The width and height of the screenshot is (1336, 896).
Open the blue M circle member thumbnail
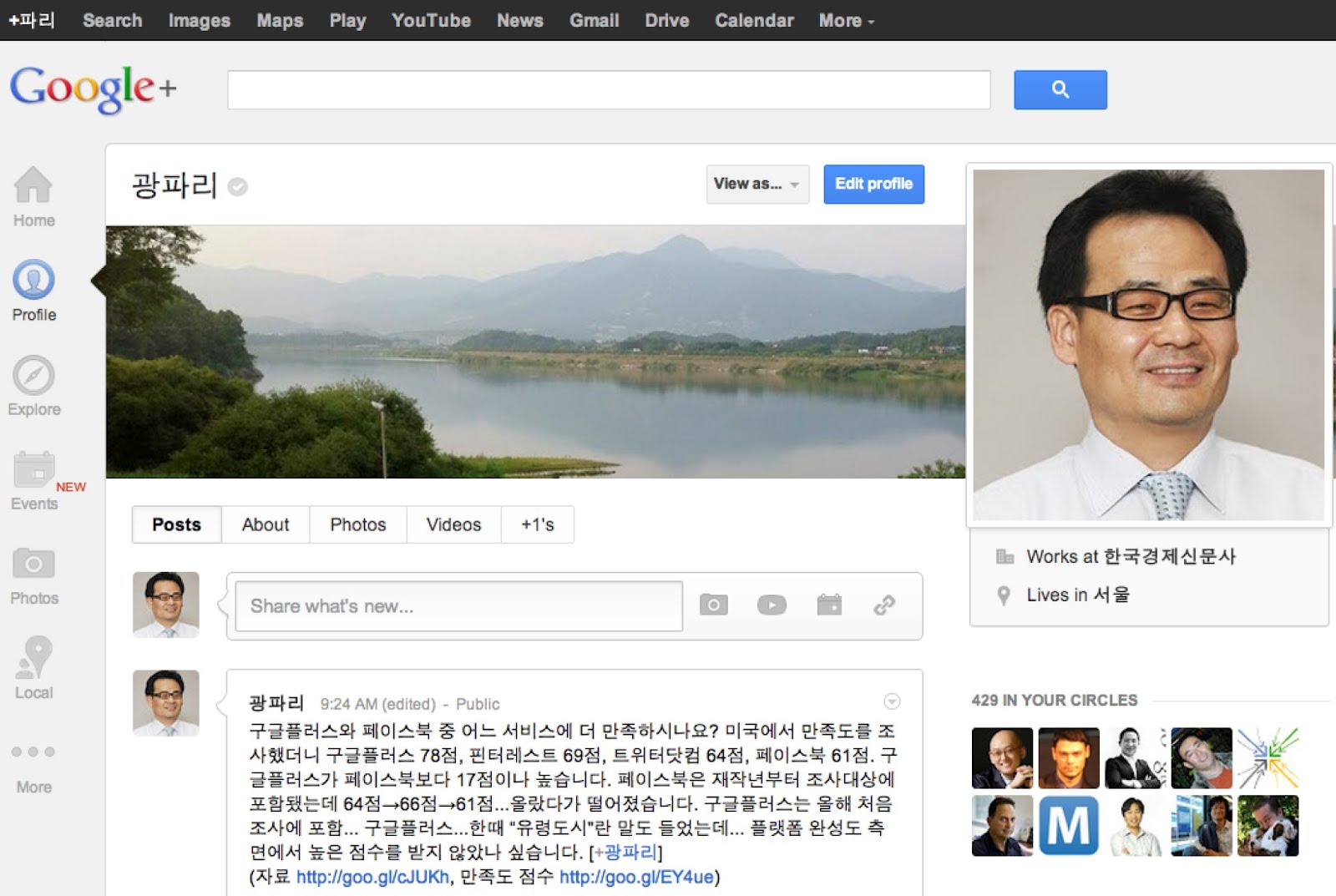click(1069, 826)
